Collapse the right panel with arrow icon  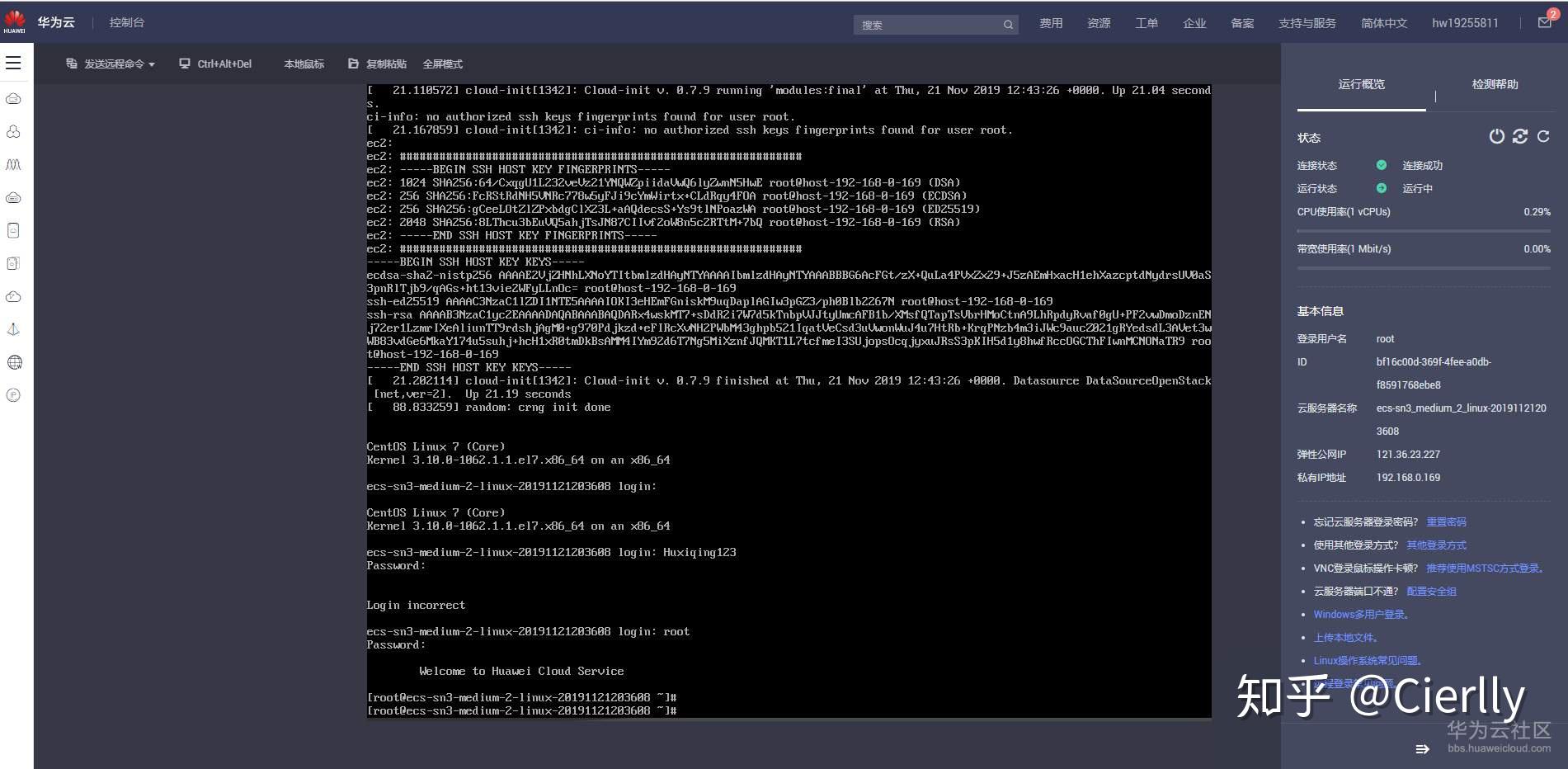click(x=1422, y=749)
